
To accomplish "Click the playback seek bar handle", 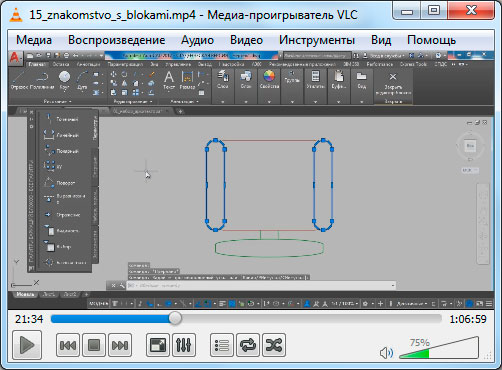I will [x=175, y=319].
